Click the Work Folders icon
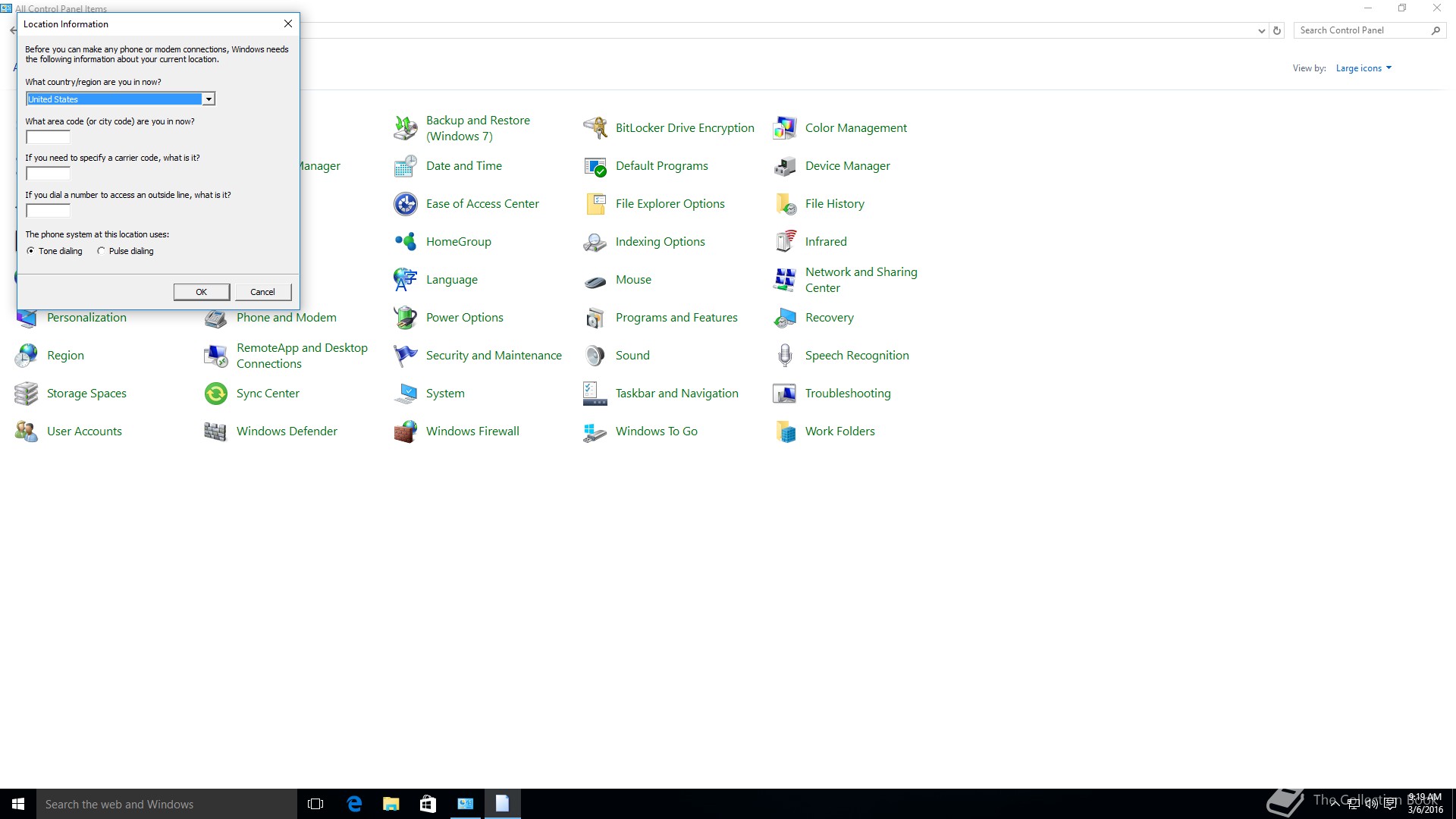The image size is (1456, 819). click(785, 431)
